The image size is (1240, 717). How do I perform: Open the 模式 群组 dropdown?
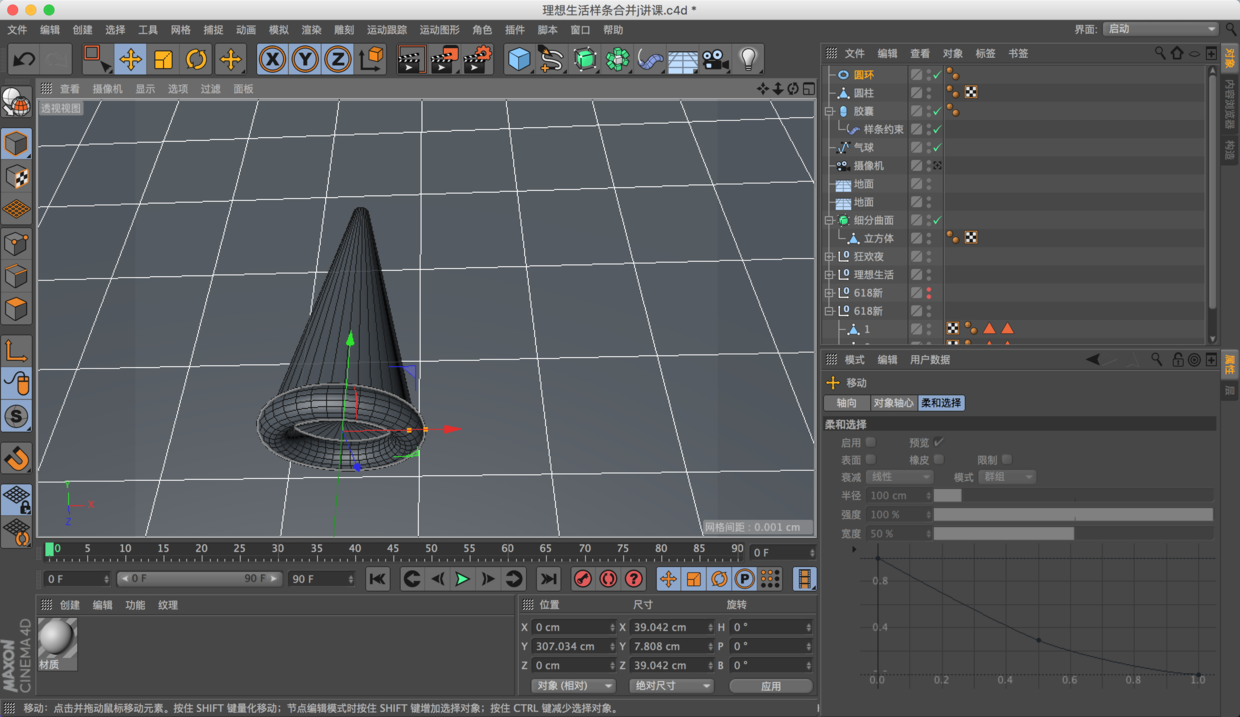point(1007,477)
